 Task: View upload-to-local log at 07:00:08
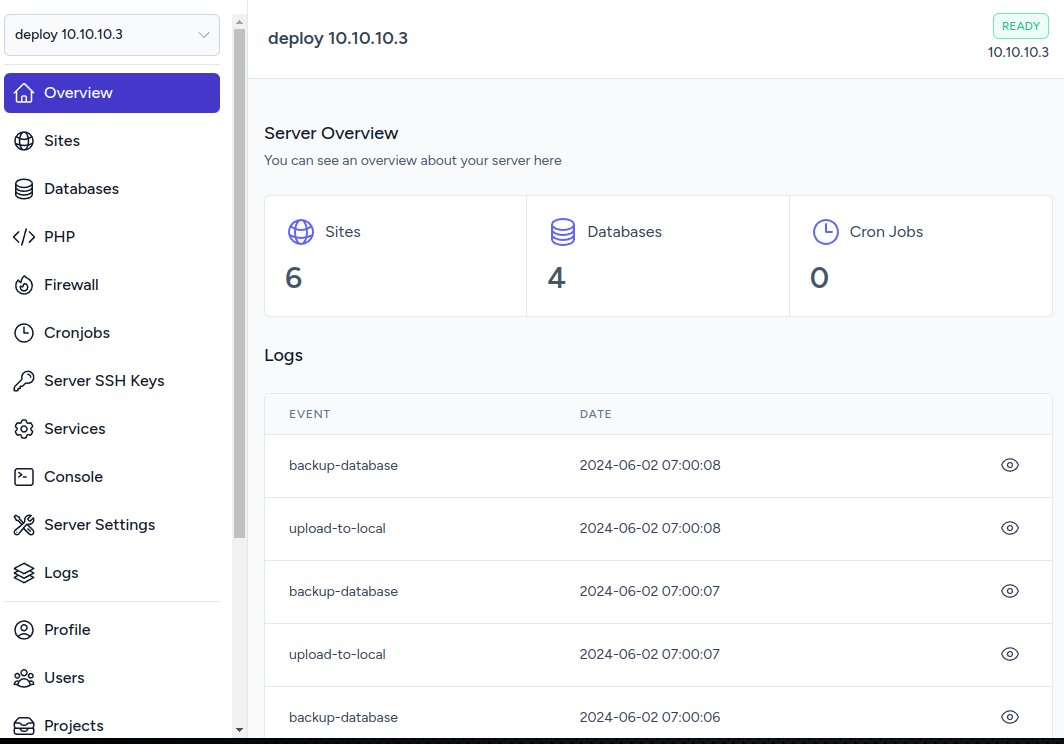click(1010, 528)
